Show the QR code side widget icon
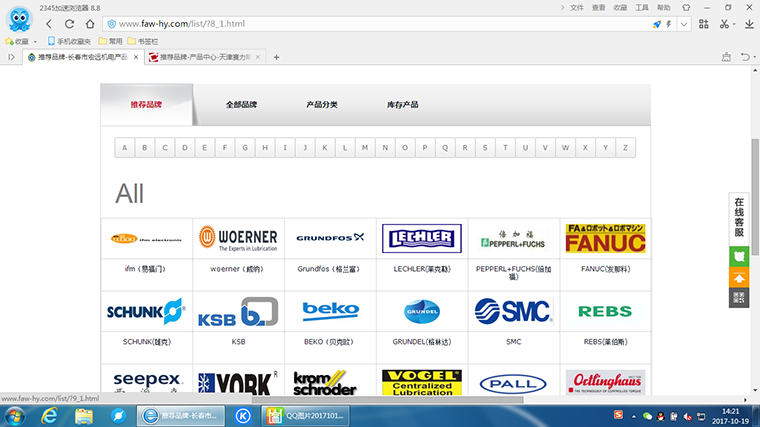This screenshot has width=760, height=427. coord(739,298)
